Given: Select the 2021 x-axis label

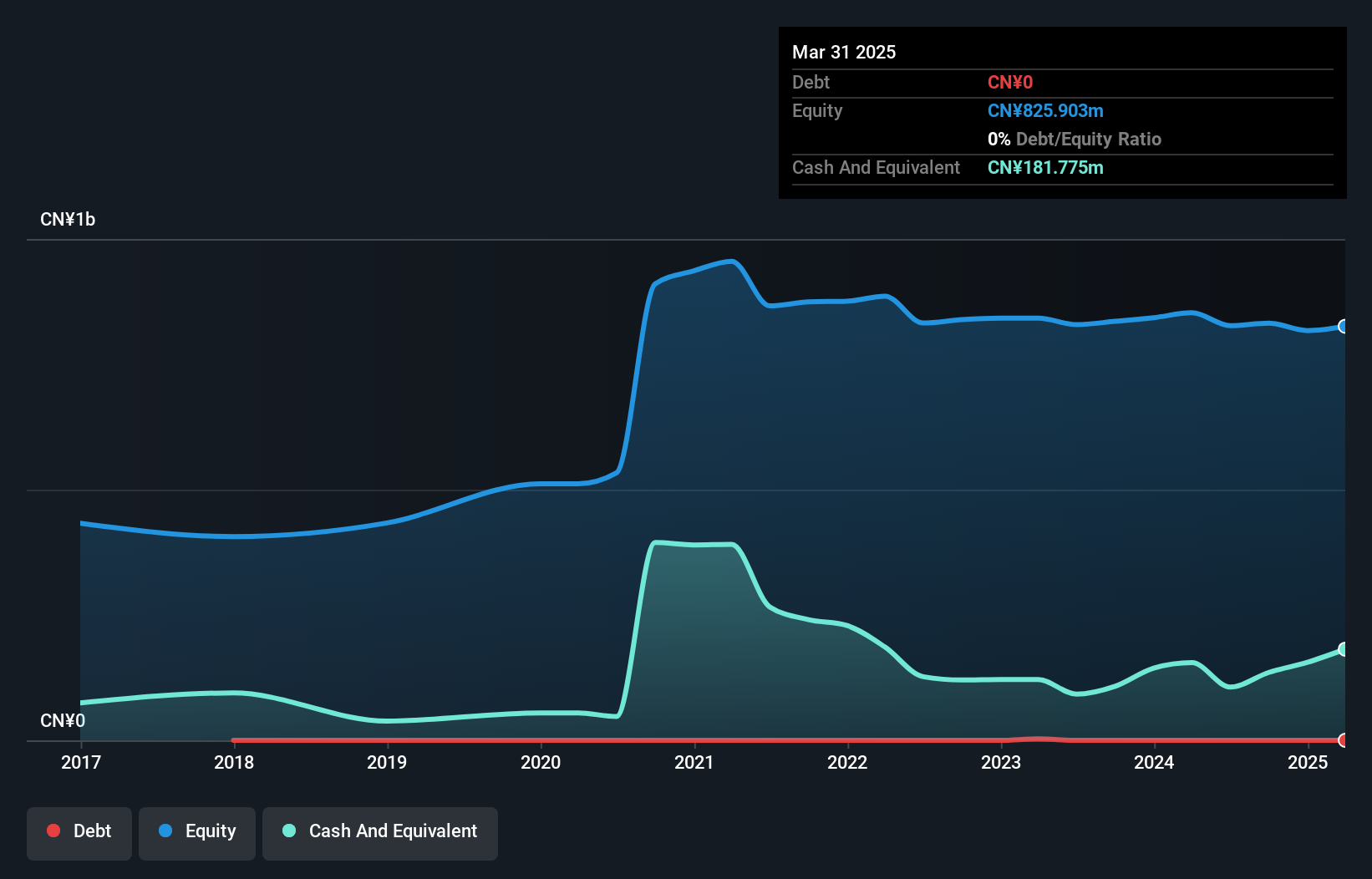Looking at the screenshot, I should point(694,762).
